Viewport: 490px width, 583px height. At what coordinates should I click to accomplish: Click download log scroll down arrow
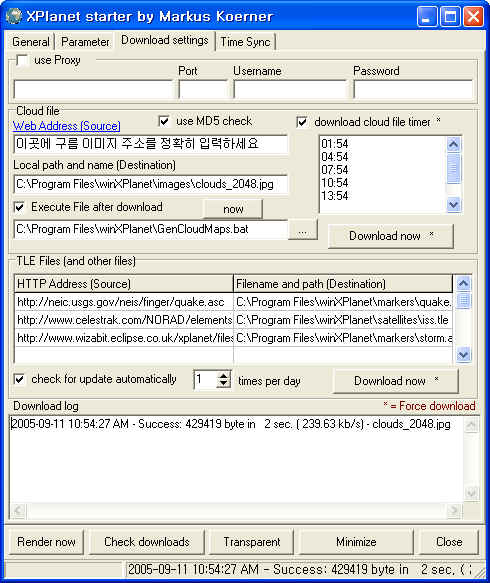[471, 493]
